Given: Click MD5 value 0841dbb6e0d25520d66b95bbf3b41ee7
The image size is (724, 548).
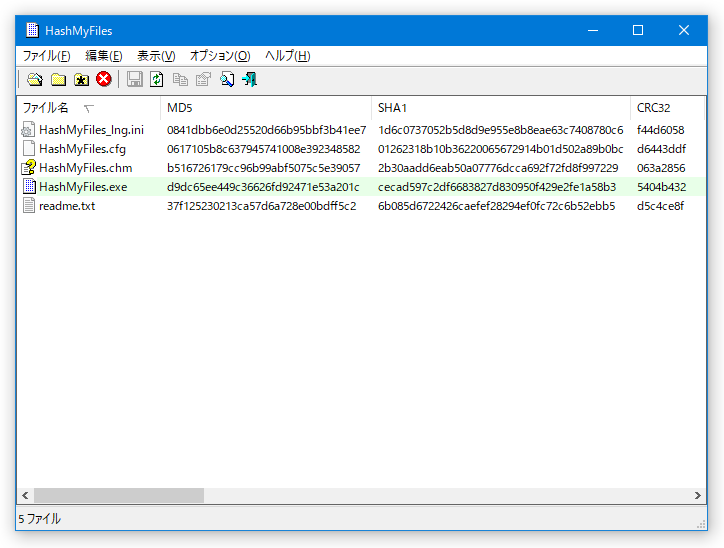Looking at the screenshot, I should point(266,130).
